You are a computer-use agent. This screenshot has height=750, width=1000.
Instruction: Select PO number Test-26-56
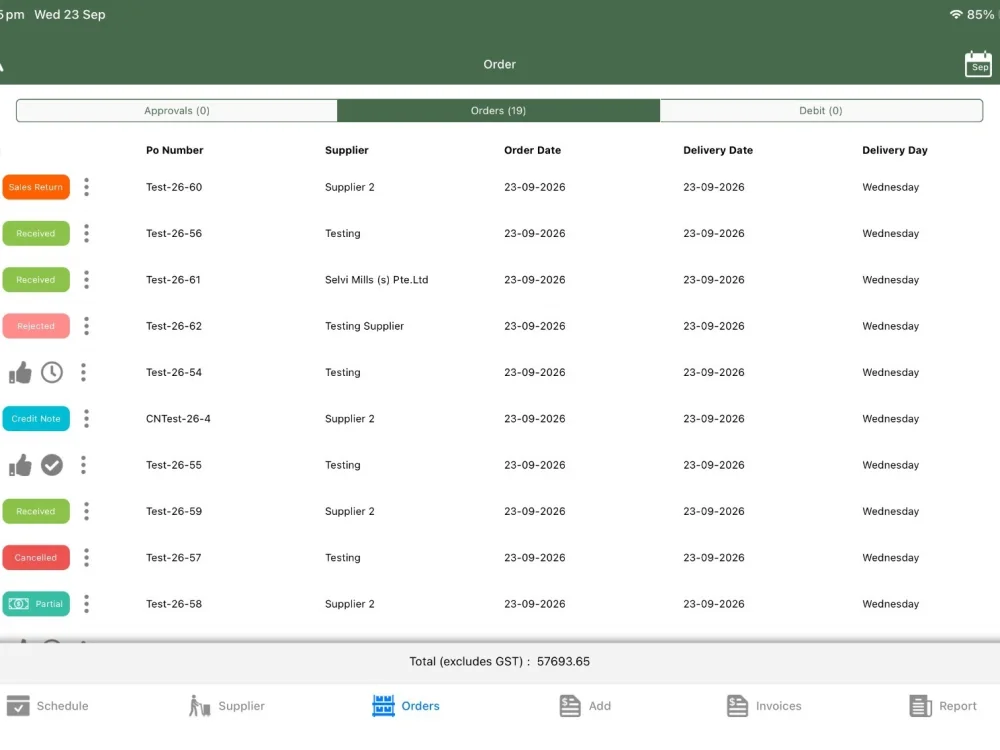[173, 233]
